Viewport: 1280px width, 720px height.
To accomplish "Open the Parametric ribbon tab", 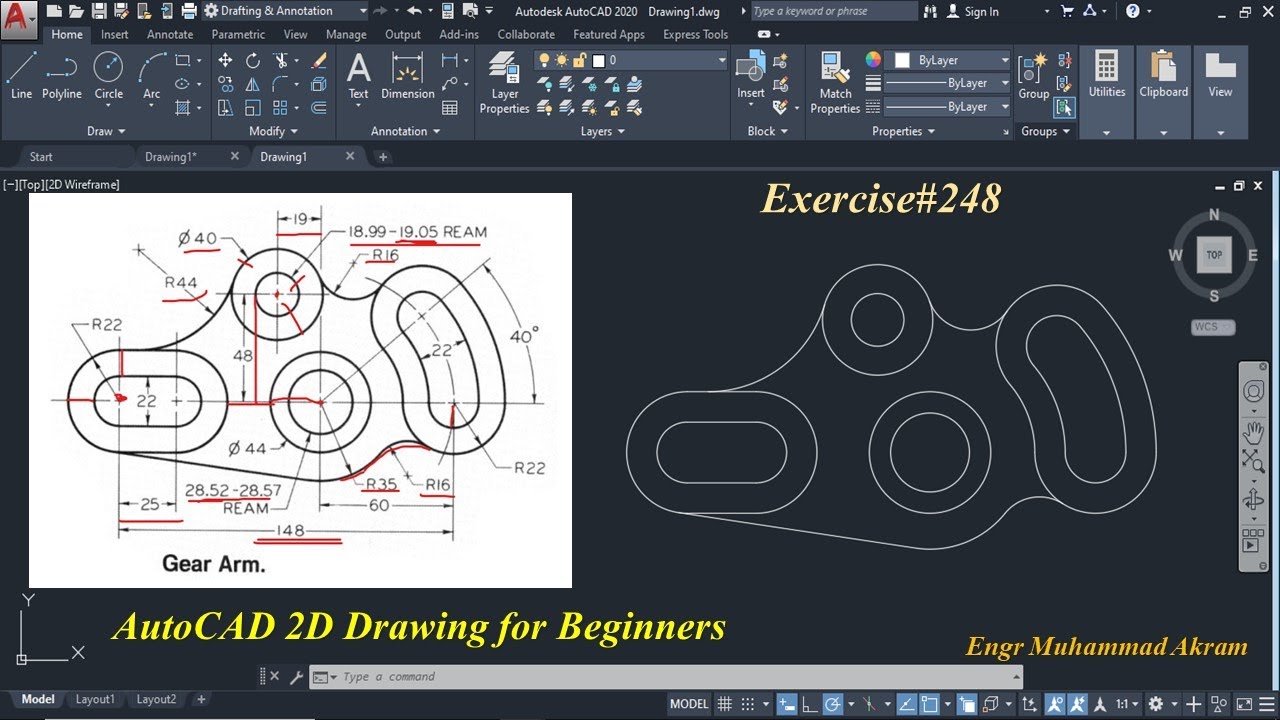I will coord(238,34).
